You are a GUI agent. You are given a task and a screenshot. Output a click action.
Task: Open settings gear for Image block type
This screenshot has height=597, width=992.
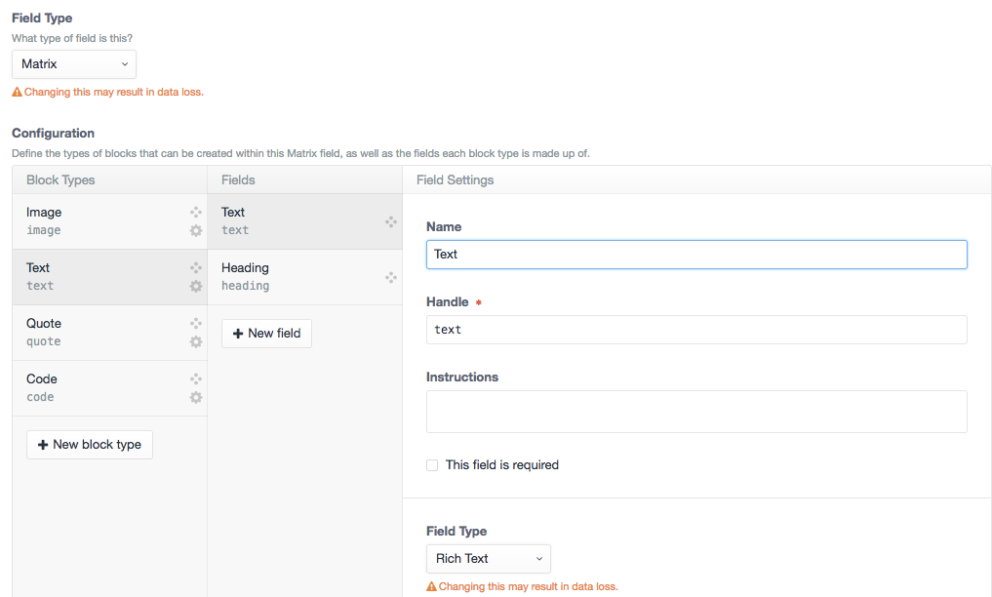196,231
